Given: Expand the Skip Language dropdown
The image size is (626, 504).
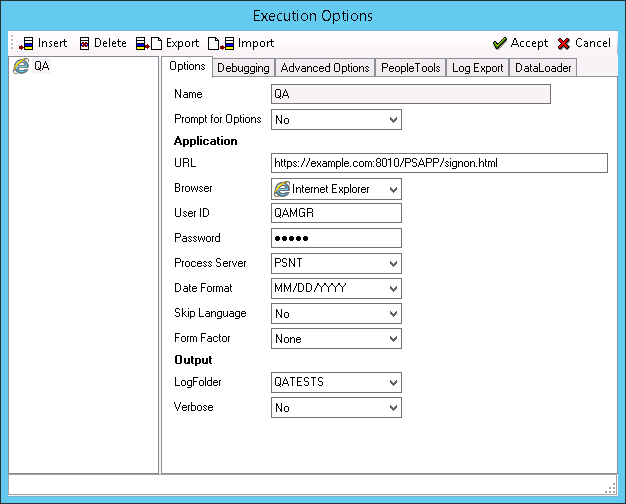Looking at the screenshot, I should click(x=393, y=314).
